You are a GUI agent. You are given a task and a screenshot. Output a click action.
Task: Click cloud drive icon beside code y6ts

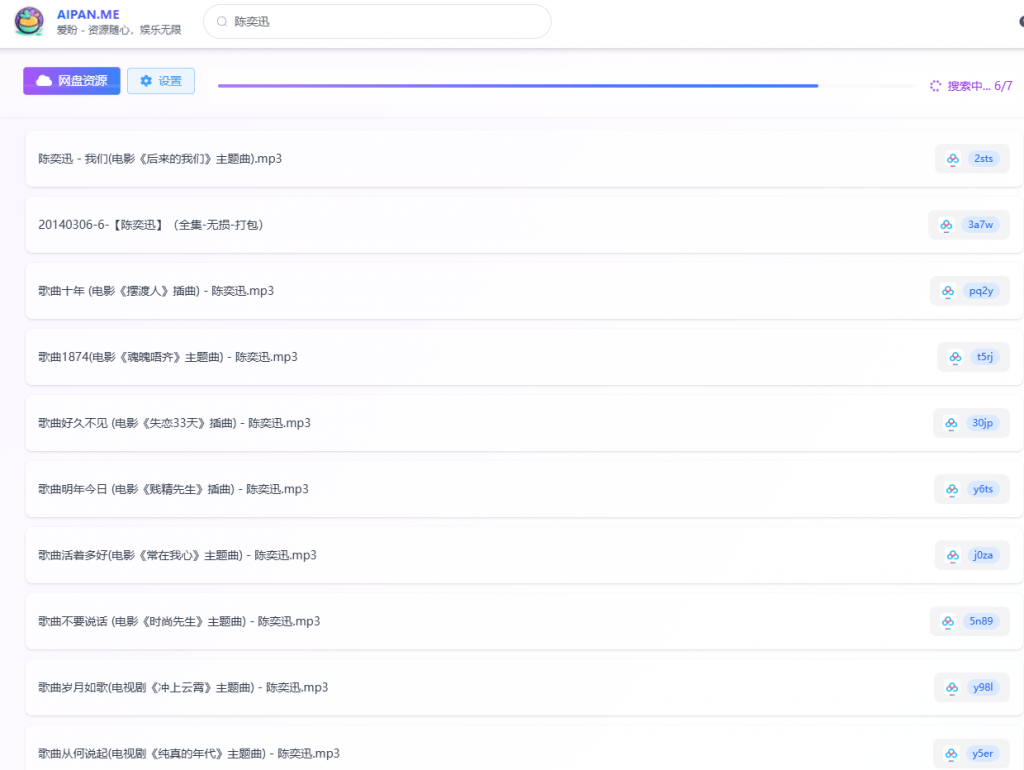pyautogui.click(x=951, y=489)
